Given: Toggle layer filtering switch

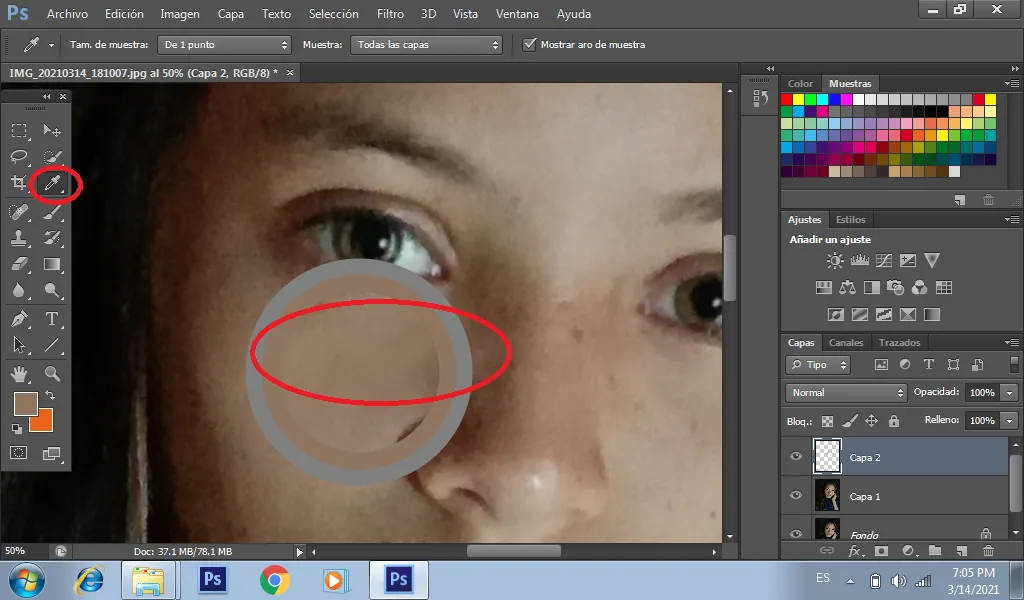Looking at the screenshot, I should tap(1014, 364).
